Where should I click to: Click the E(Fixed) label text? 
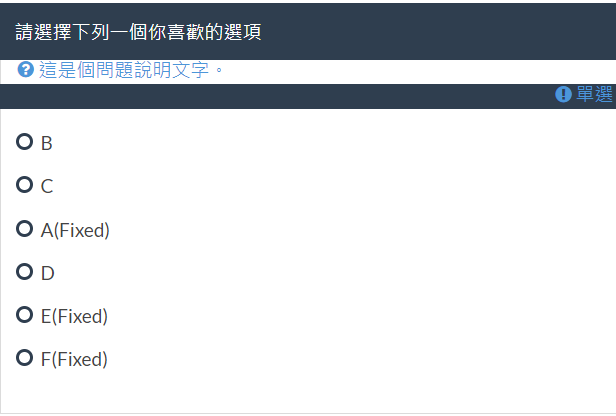pos(74,317)
